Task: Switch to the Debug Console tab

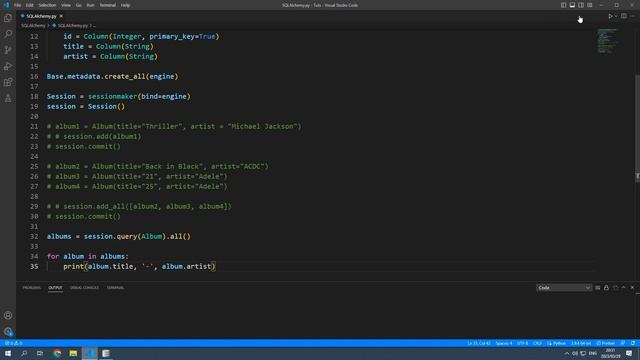Action: pos(84,288)
